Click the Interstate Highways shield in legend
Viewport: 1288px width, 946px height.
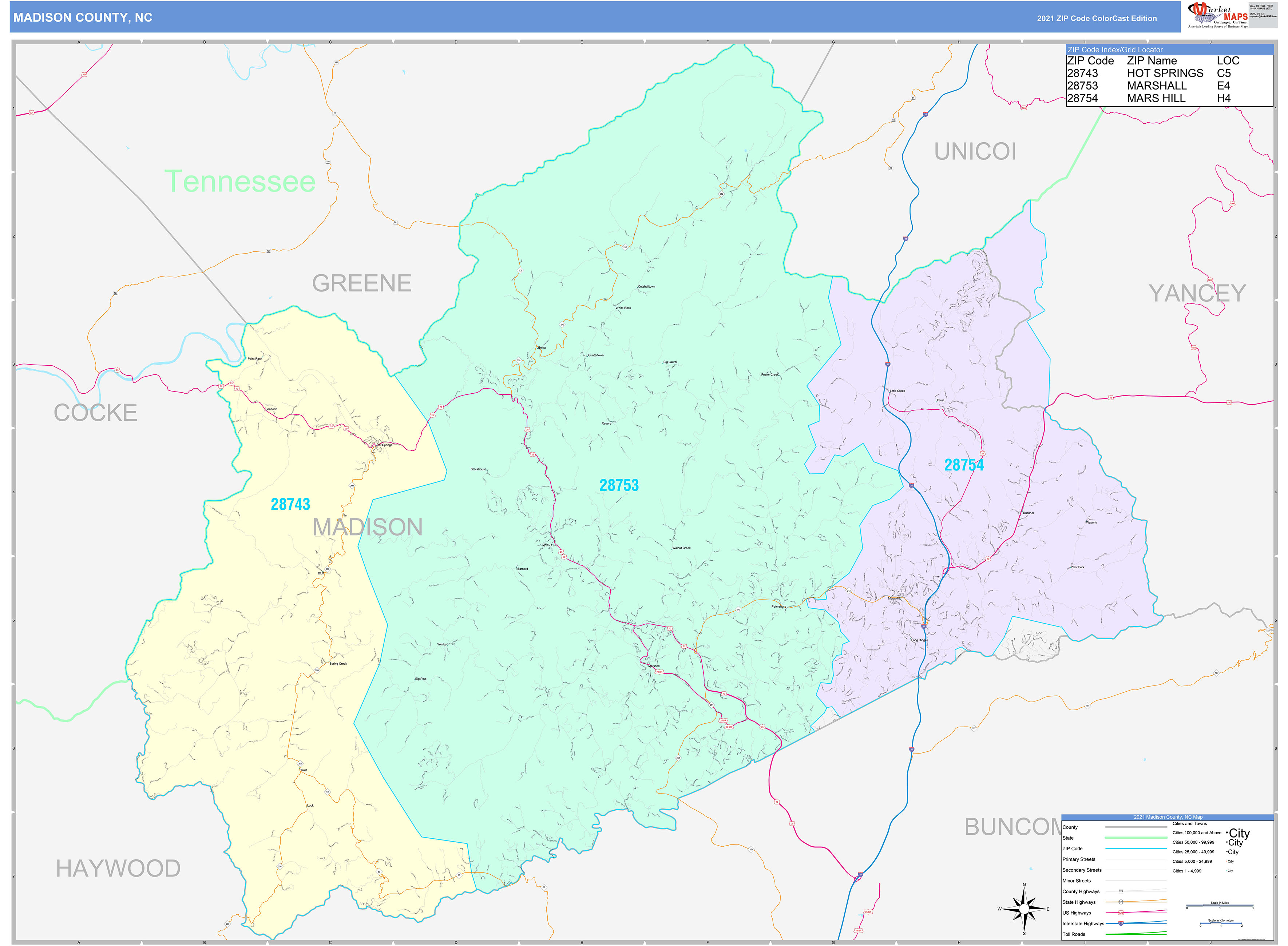(x=1121, y=923)
